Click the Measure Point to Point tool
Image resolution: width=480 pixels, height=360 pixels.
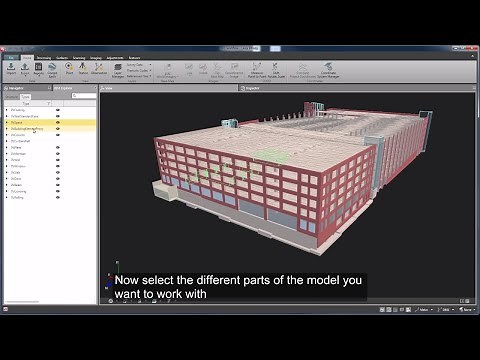coord(256,70)
